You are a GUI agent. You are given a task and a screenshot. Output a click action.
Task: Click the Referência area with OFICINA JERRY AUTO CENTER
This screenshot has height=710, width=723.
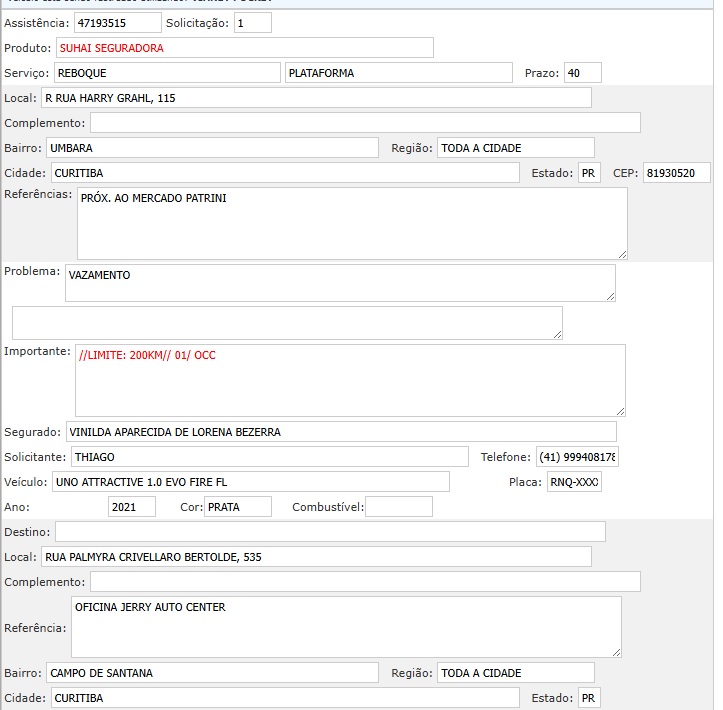point(347,627)
